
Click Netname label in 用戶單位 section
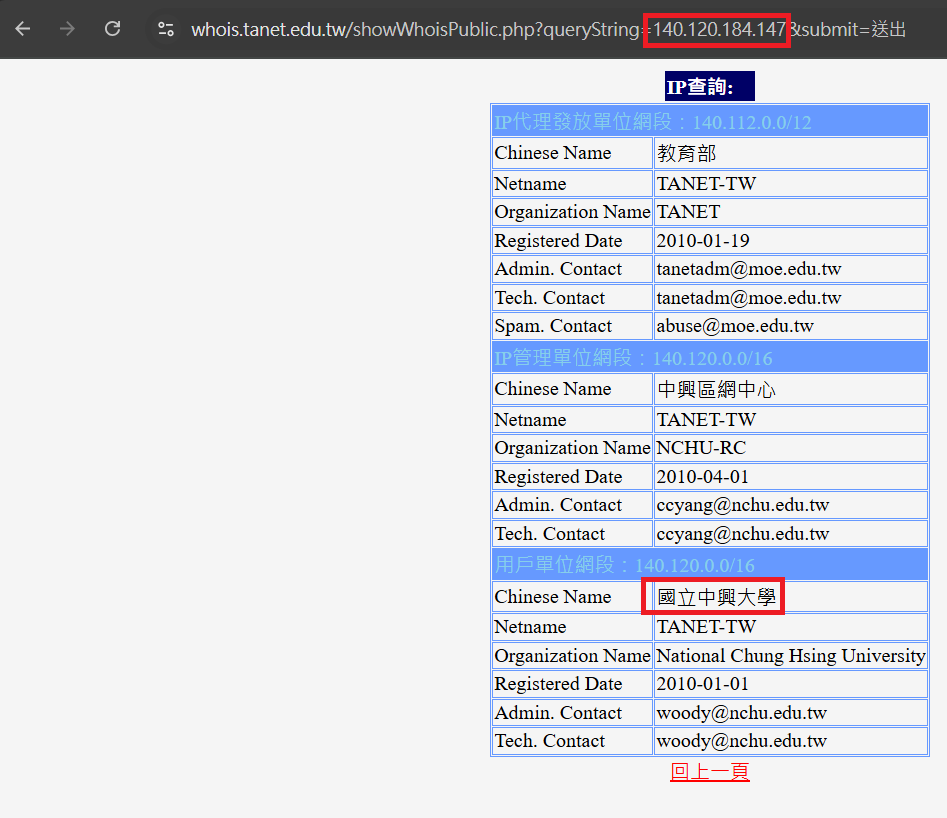point(573,626)
